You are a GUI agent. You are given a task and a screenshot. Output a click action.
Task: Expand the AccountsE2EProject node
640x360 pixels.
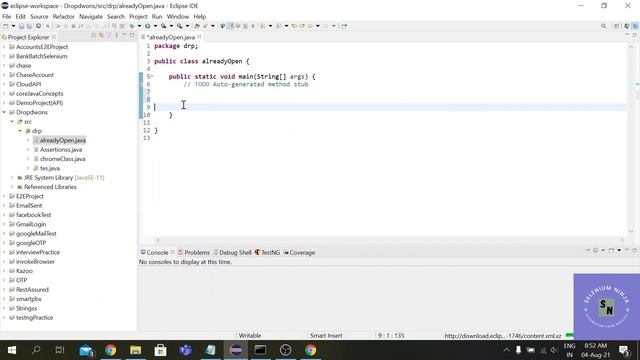click(4, 47)
